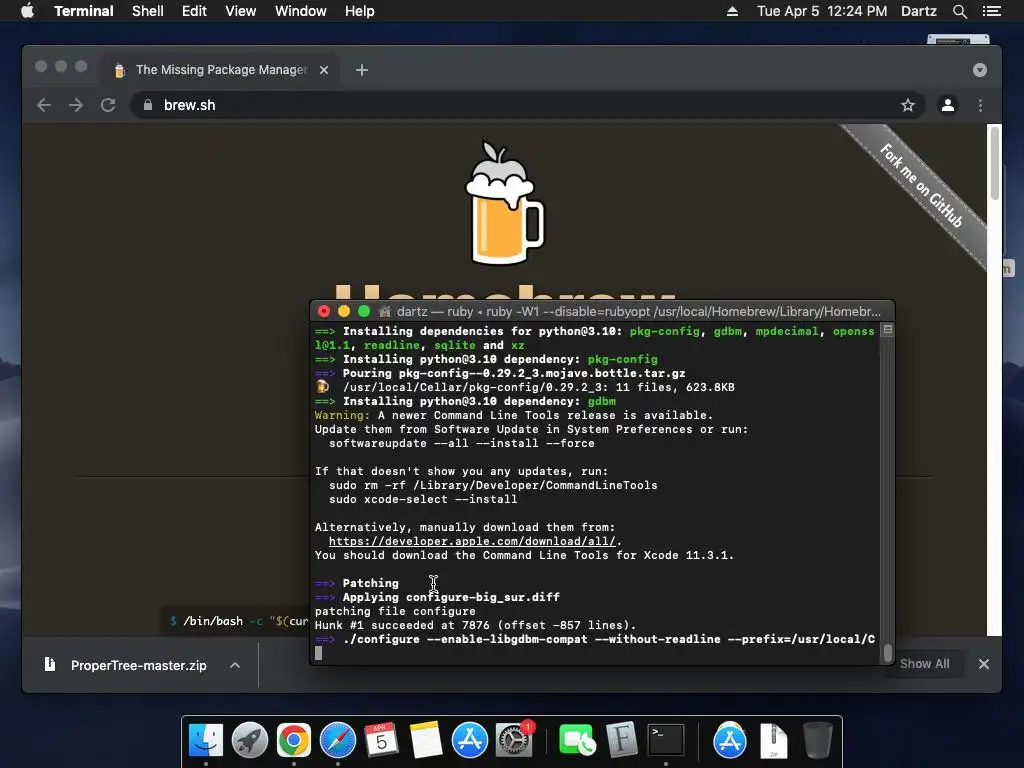Click 'sudo xcode-select --install' line in Terminal
1024x768 pixels.
tap(423, 499)
